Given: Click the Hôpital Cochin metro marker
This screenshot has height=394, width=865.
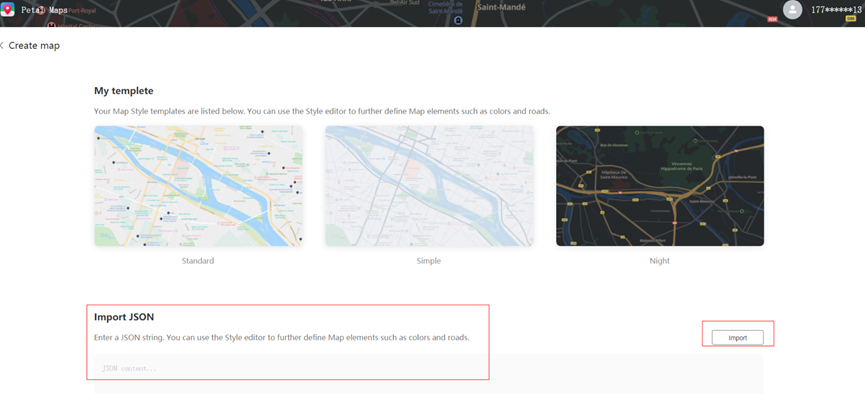Looking at the screenshot, I should [x=51, y=24].
